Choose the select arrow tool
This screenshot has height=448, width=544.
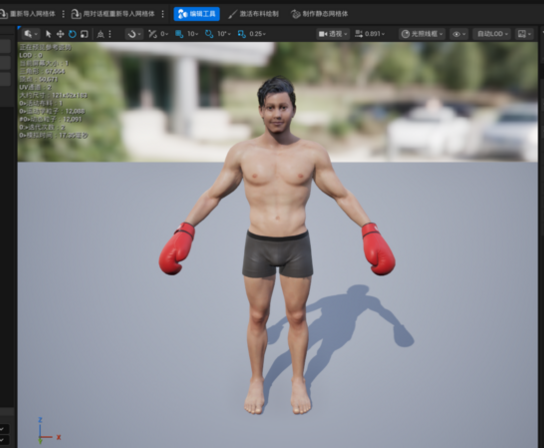pyautogui.click(x=48, y=34)
